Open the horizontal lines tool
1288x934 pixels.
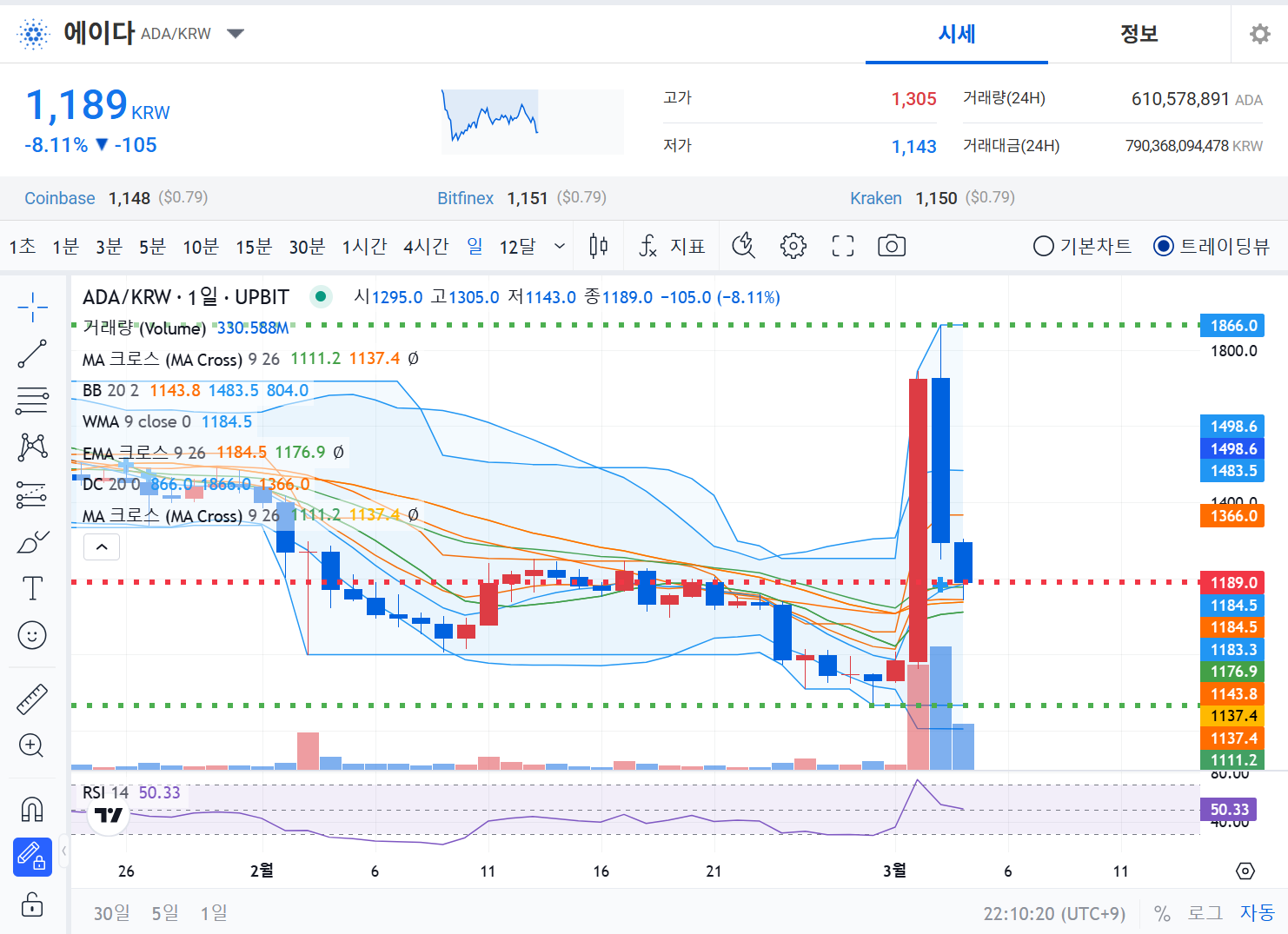click(32, 401)
